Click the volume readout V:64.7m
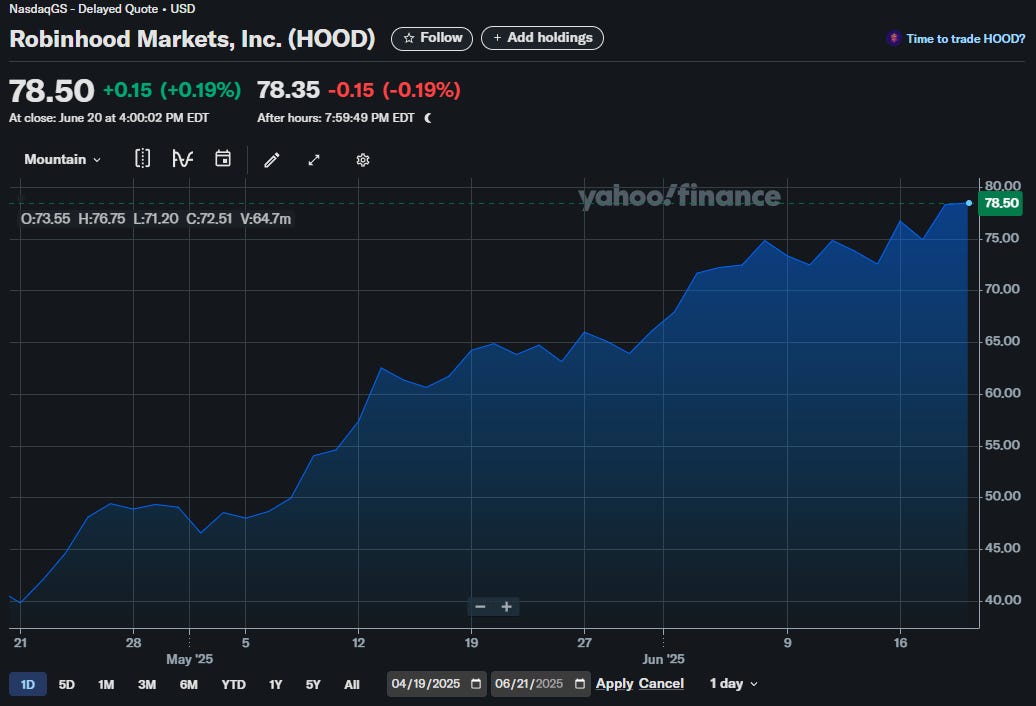Image resolution: width=1036 pixels, height=706 pixels. pos(266,219)
